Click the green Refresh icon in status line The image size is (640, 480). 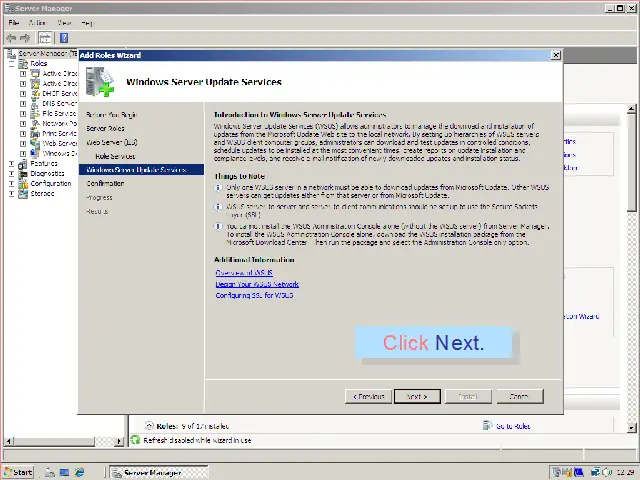click(x=135, y=440)
